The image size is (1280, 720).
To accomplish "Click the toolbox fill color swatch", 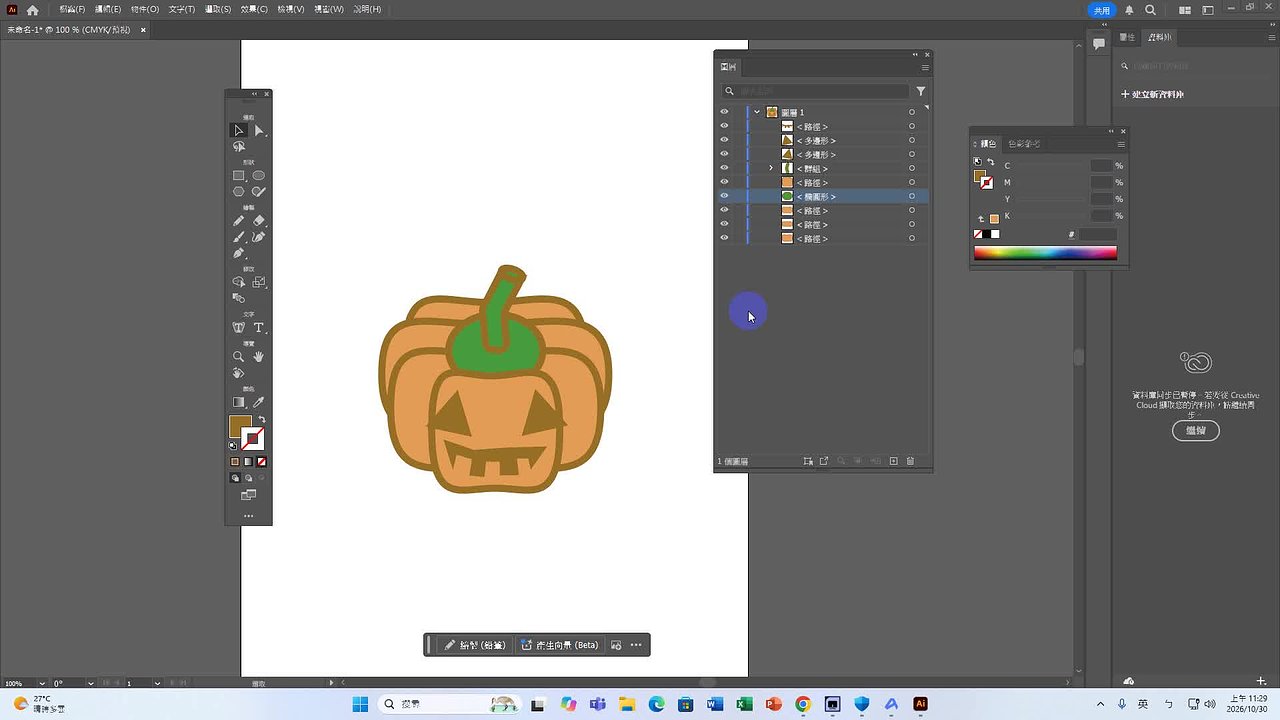I will [x=240, y=427].
